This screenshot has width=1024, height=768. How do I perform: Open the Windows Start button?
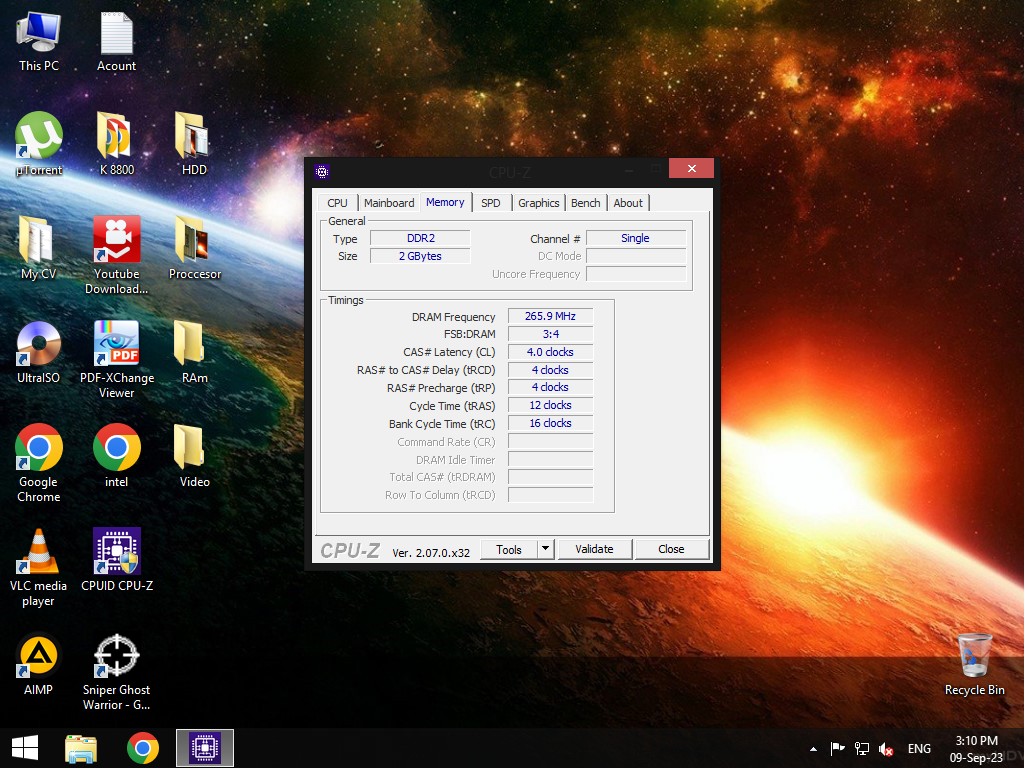pyautogui.click(x=25, y=747)
